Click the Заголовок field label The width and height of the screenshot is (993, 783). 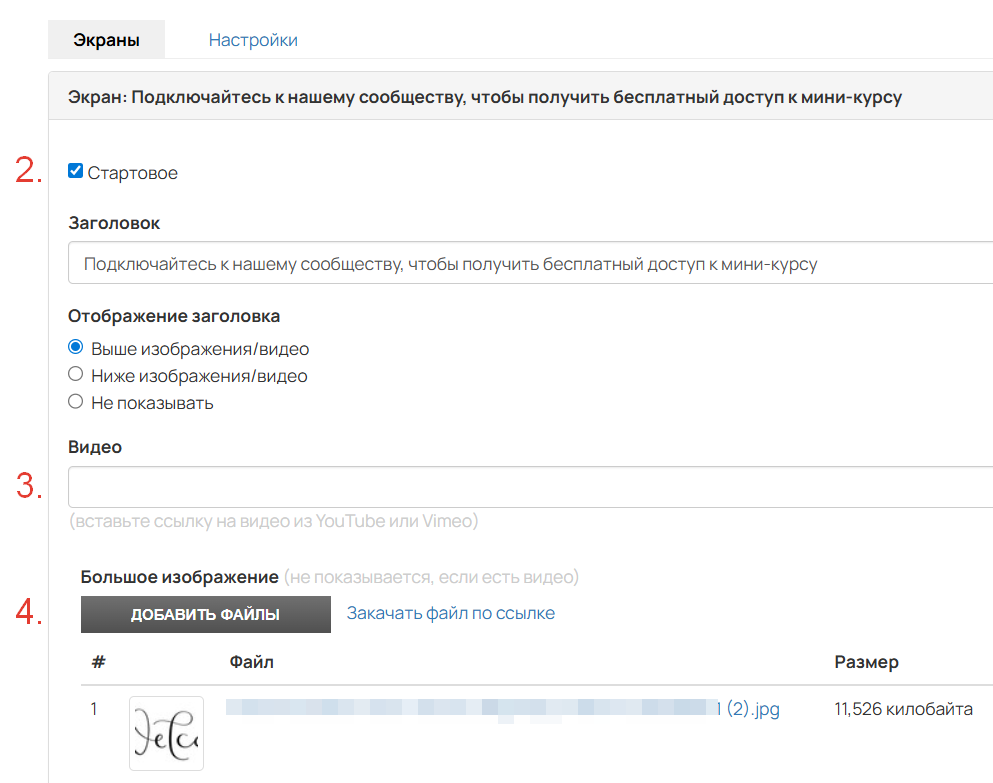[114, 223]
